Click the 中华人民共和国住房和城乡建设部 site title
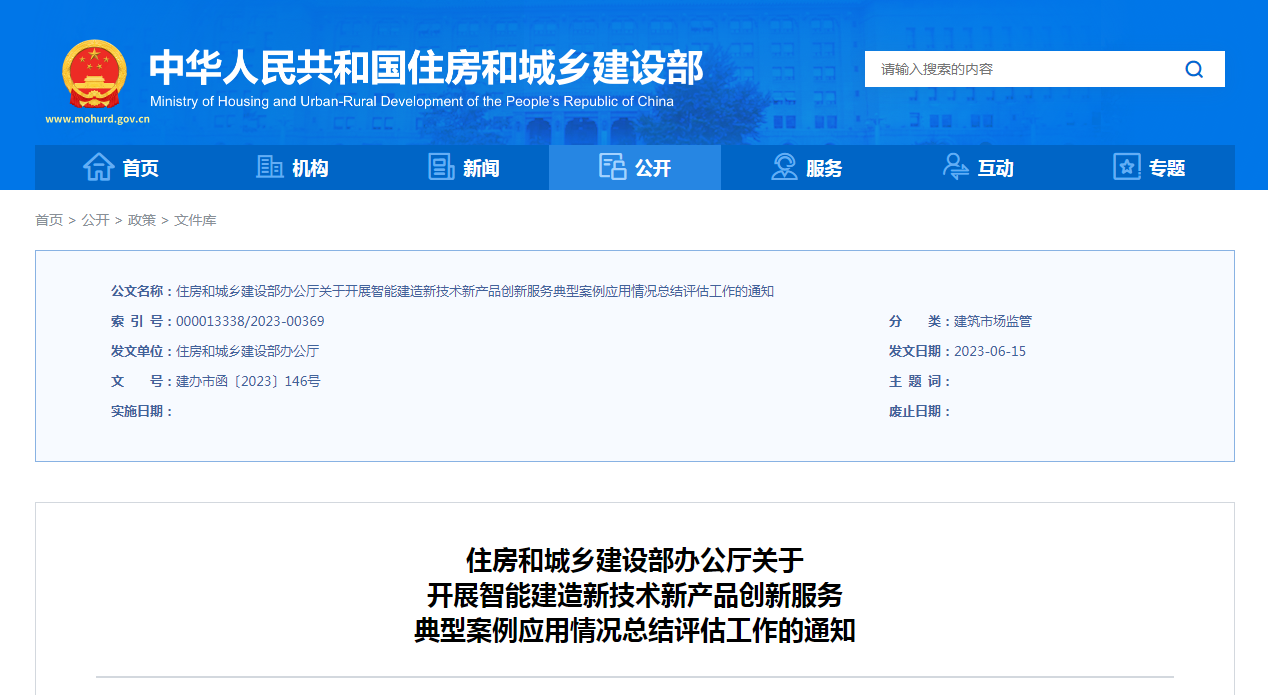This screenshot has height=695, width=1268. [426, 67]
